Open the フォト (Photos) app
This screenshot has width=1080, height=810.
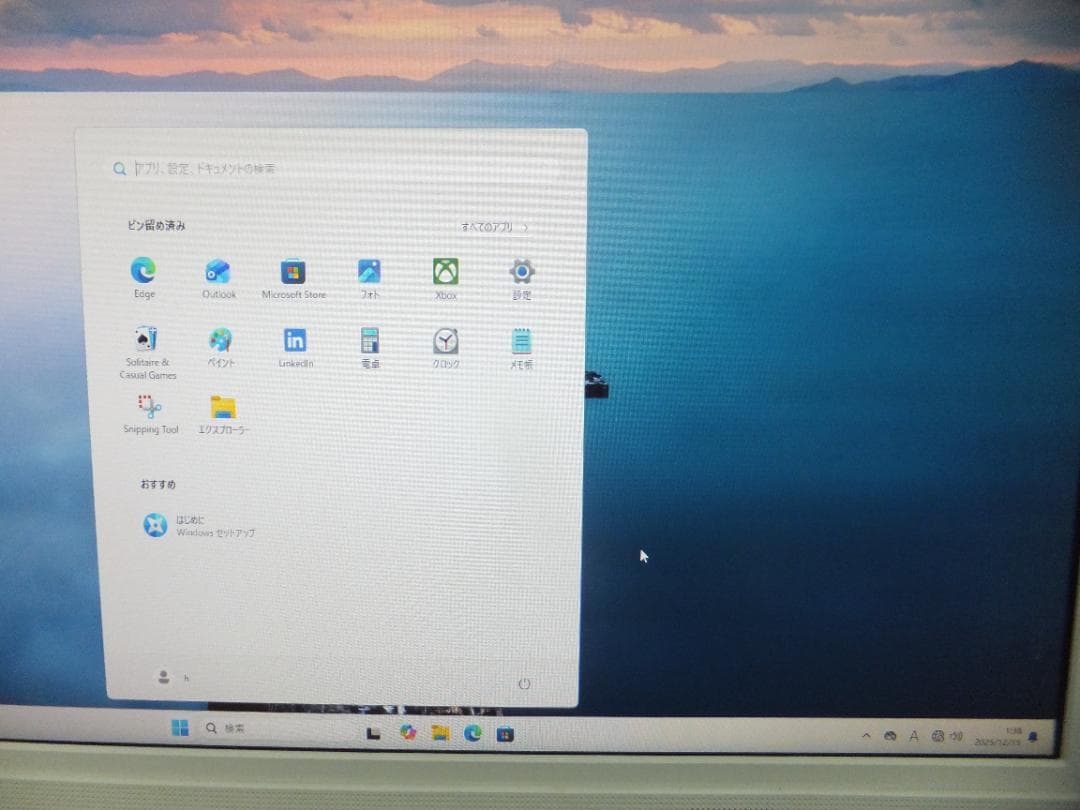tap(369, 270)
